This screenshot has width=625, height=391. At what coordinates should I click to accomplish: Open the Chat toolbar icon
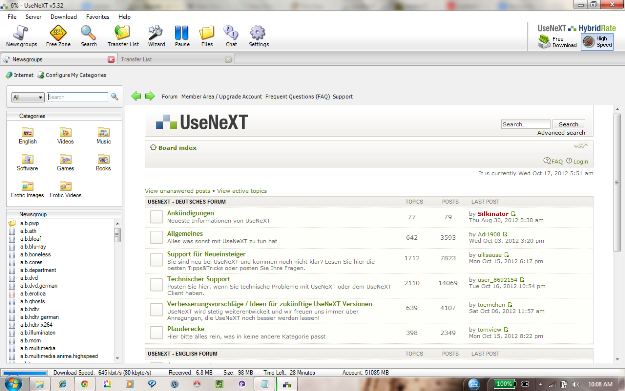231,35
